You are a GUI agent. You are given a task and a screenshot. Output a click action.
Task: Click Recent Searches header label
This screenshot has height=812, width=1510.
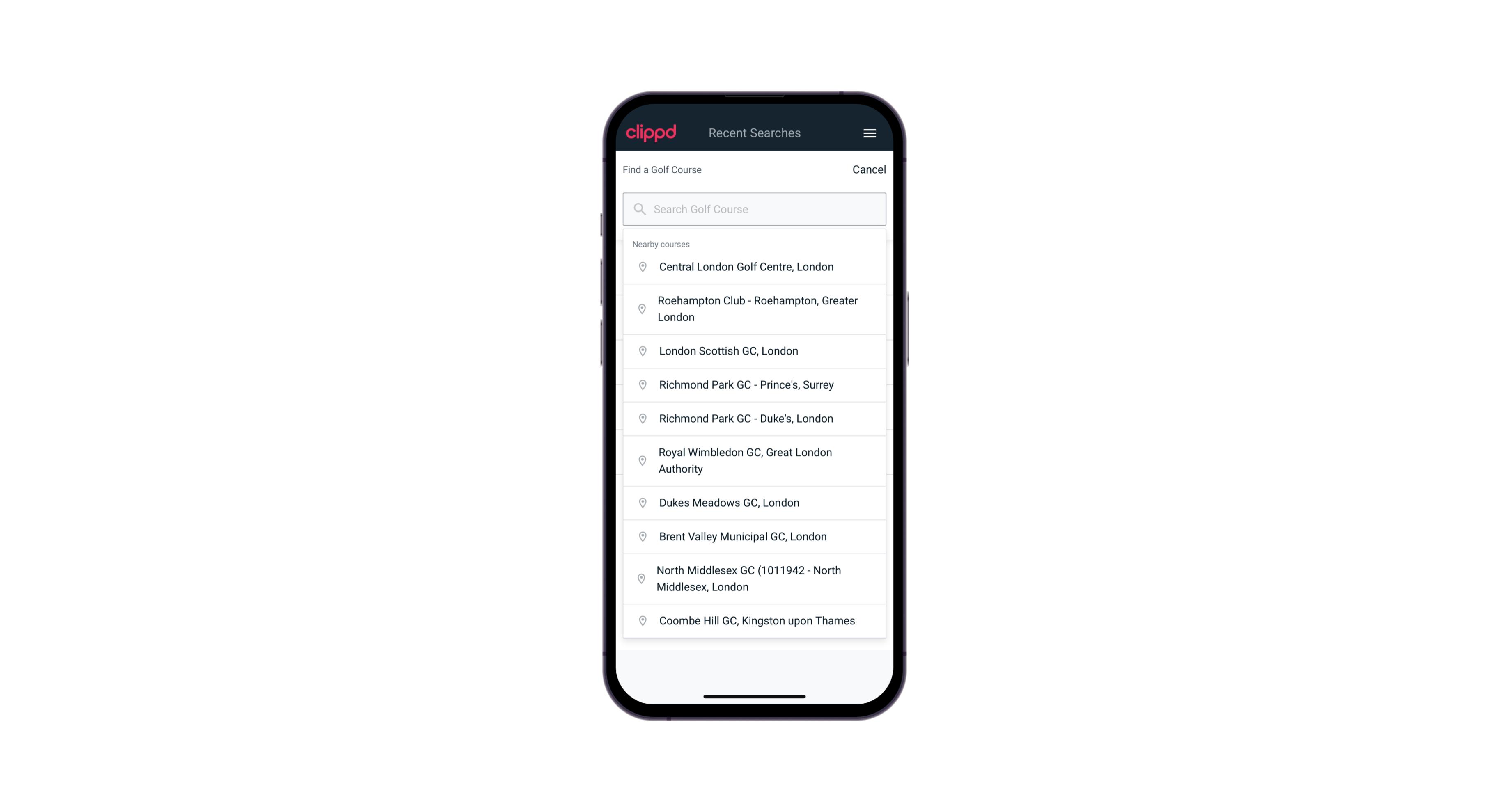(x=754, y=133)
